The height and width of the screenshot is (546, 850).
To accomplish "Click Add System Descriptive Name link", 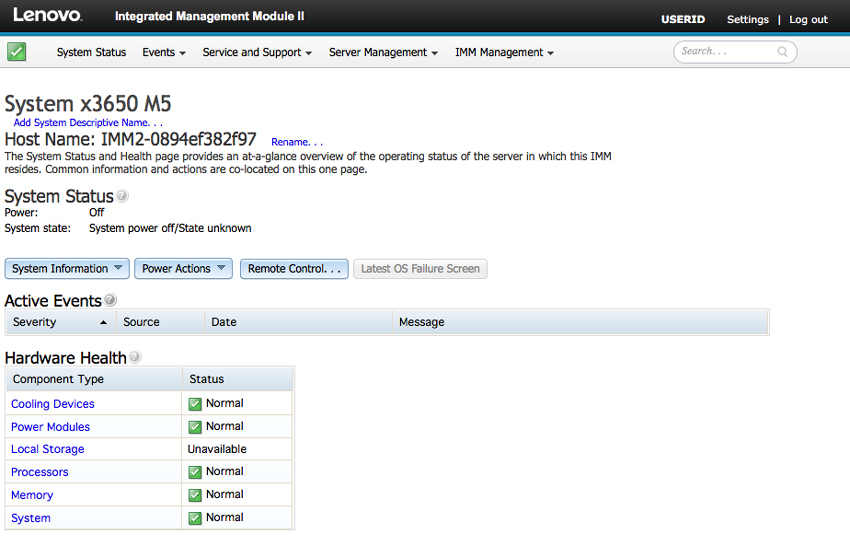I will (x=88, y=123).
